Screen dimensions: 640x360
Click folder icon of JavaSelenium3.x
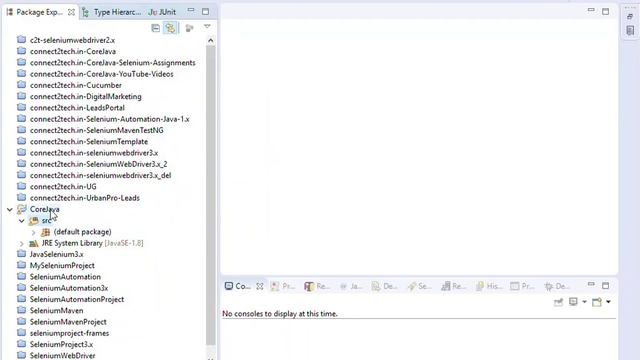(22, 254)
